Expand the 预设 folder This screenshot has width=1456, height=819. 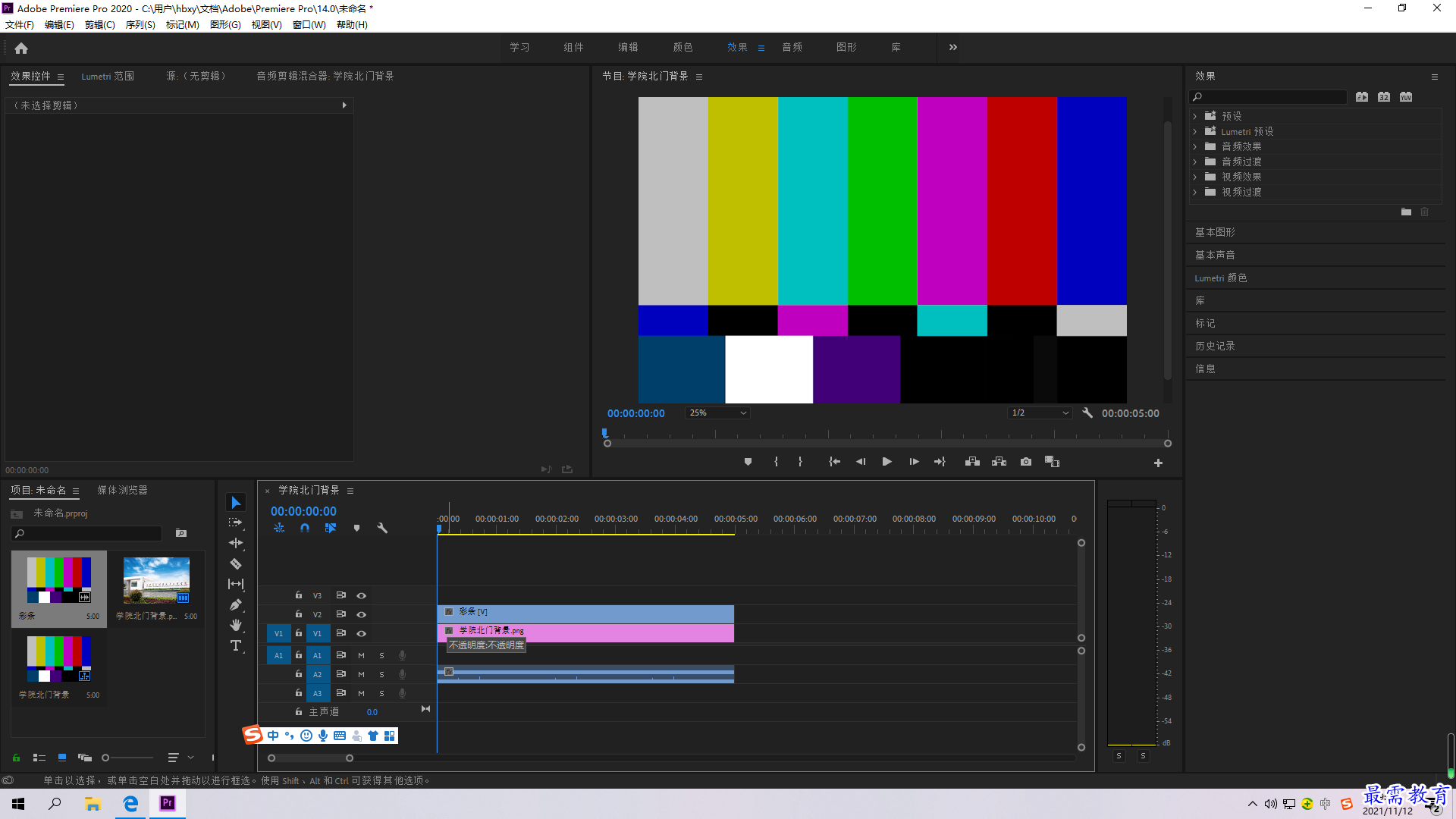(x=1195, y=116)
